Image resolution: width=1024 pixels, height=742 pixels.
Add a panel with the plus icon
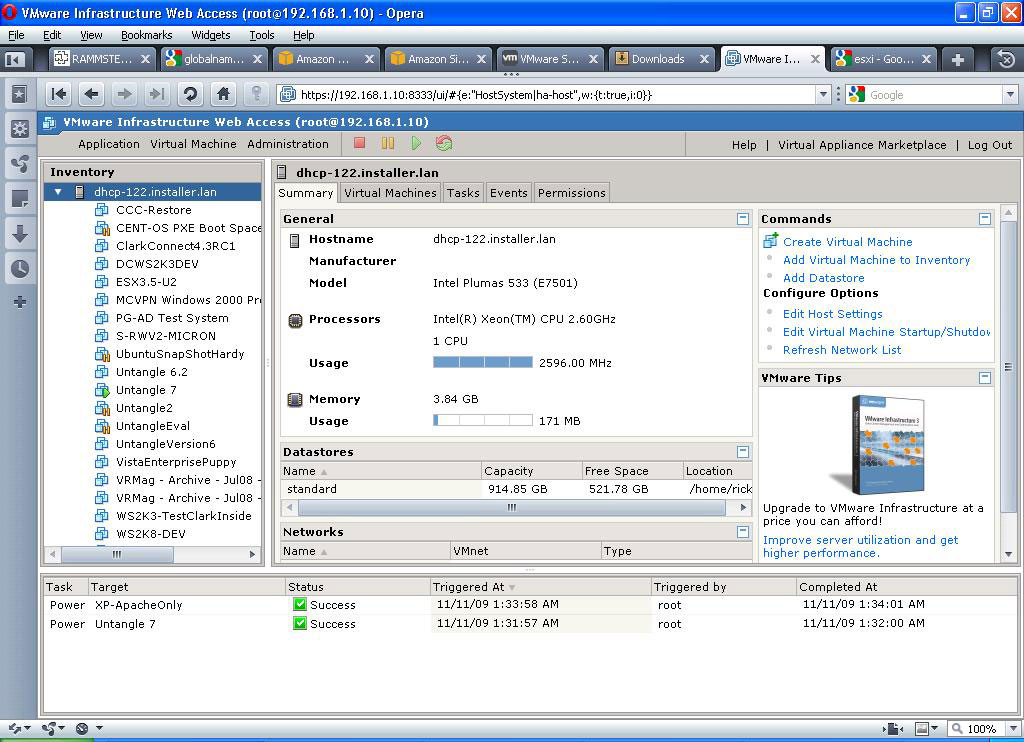point(20,302)
